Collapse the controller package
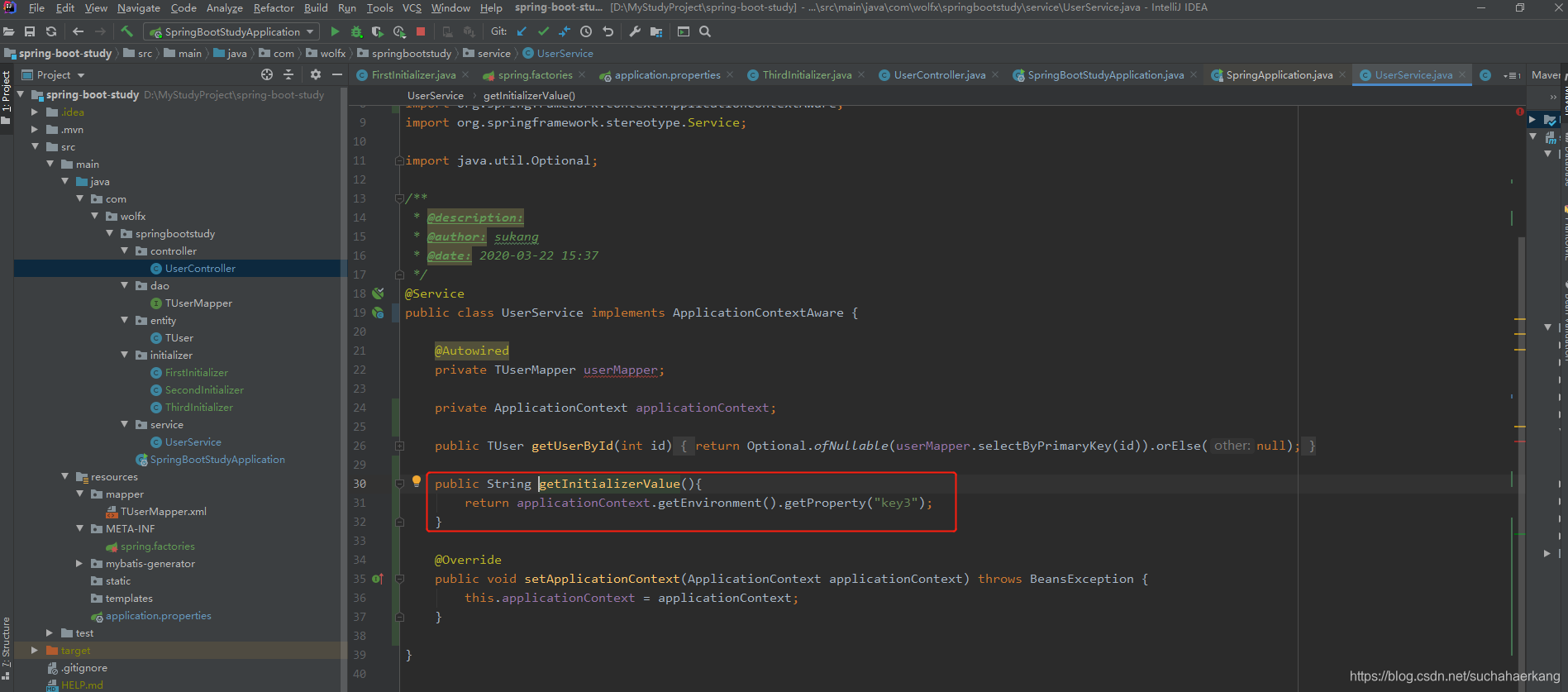 (125, 251)
